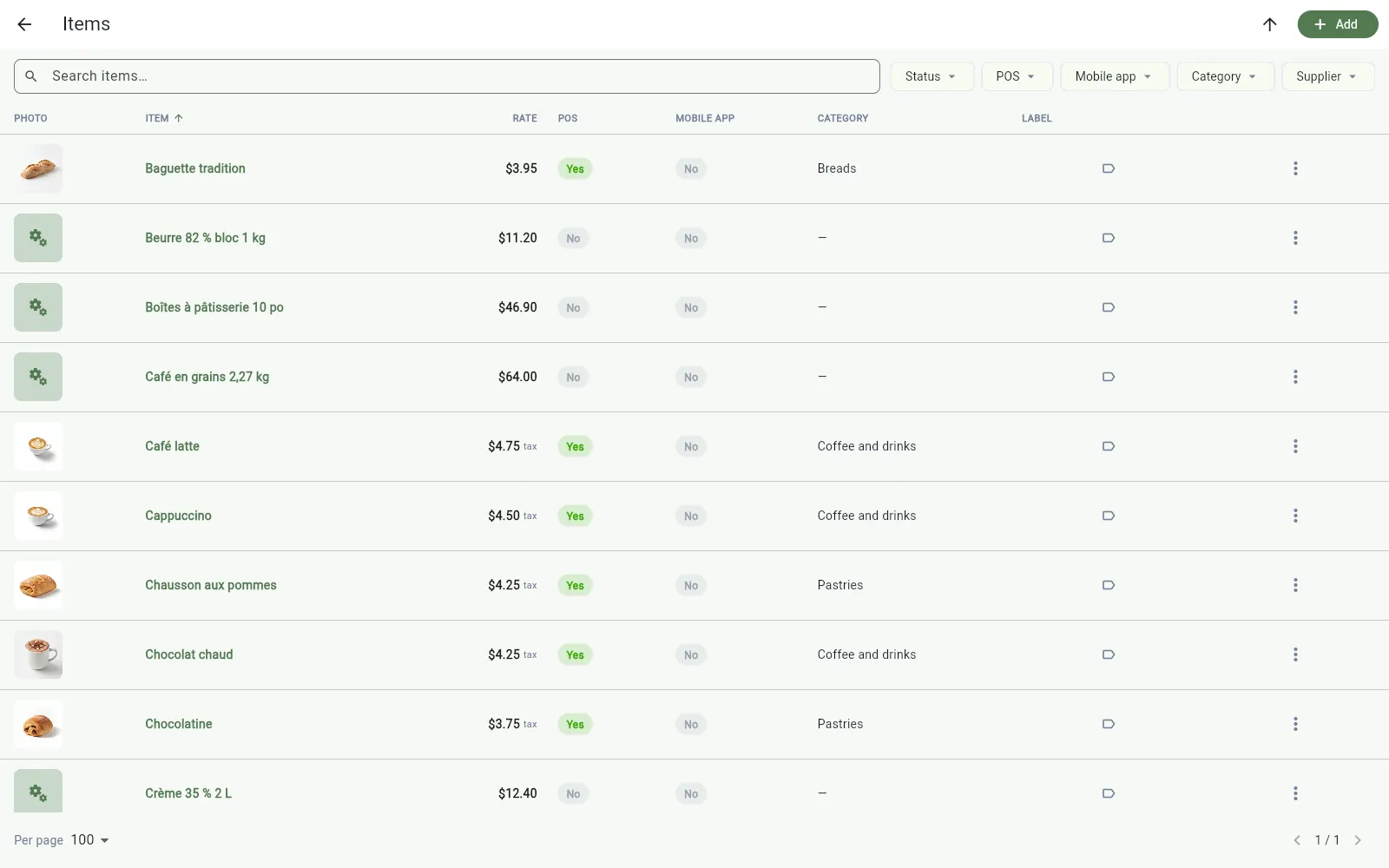Expand the Mobile app filter
1389x868 pixels.
click(1116, 76)
